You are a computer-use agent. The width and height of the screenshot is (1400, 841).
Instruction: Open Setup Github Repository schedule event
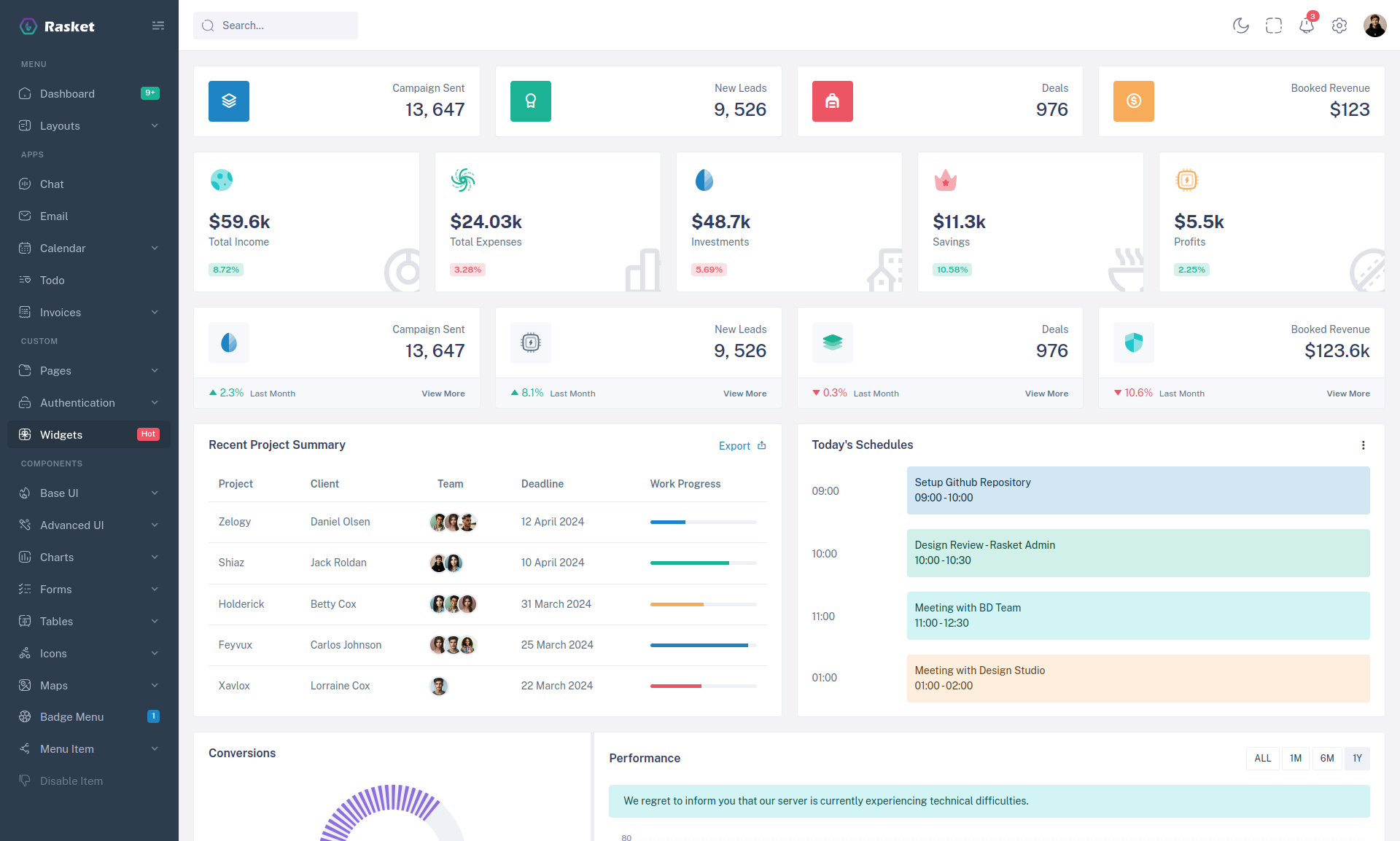[1137, 490]
